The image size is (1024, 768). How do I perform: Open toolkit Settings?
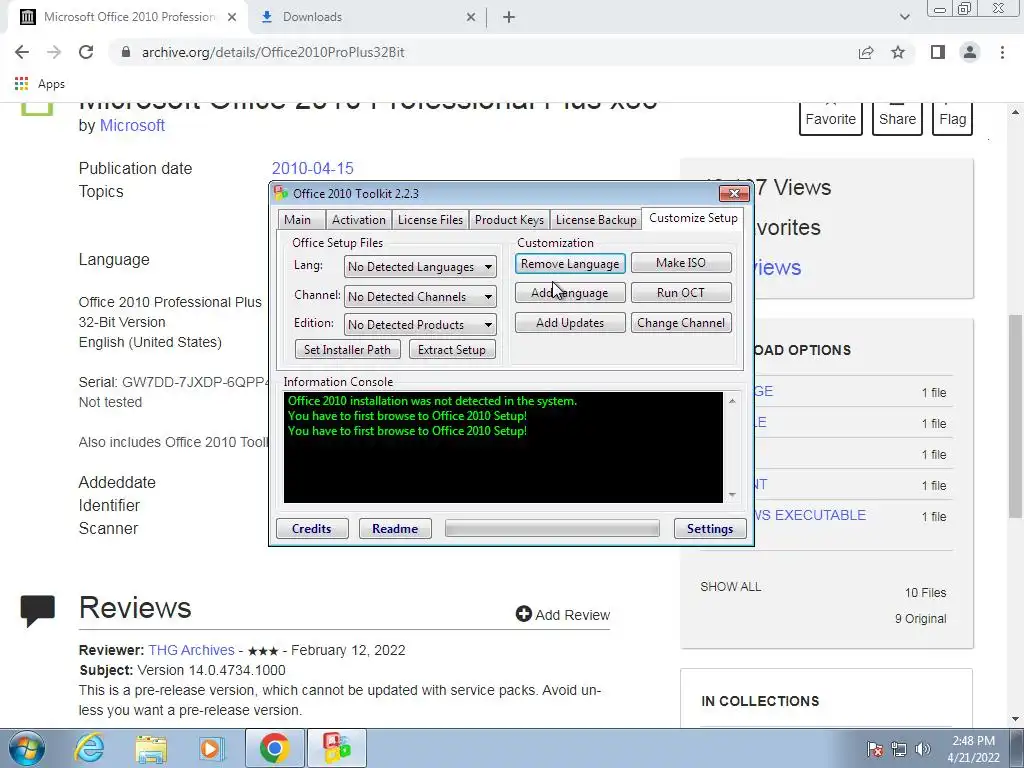click(x=710, y=528)
